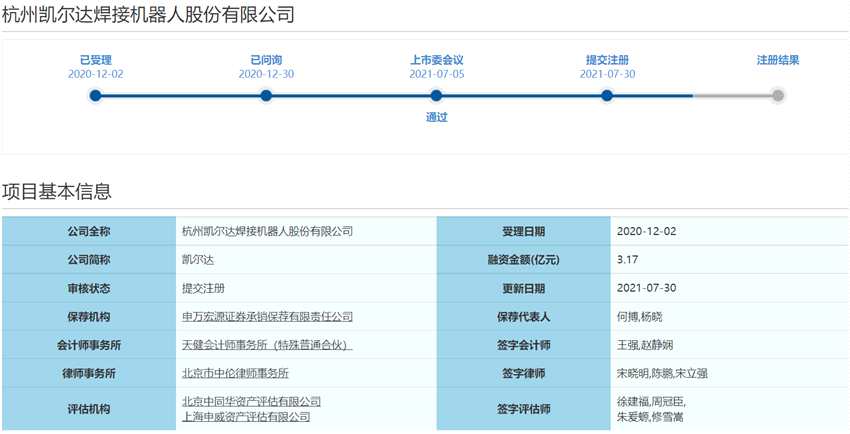Click the timeline date 2021-07-30 under 提交注册
The width and height of the screenshot is (850, 434).
pyautogui.click(x=607, y=74)
